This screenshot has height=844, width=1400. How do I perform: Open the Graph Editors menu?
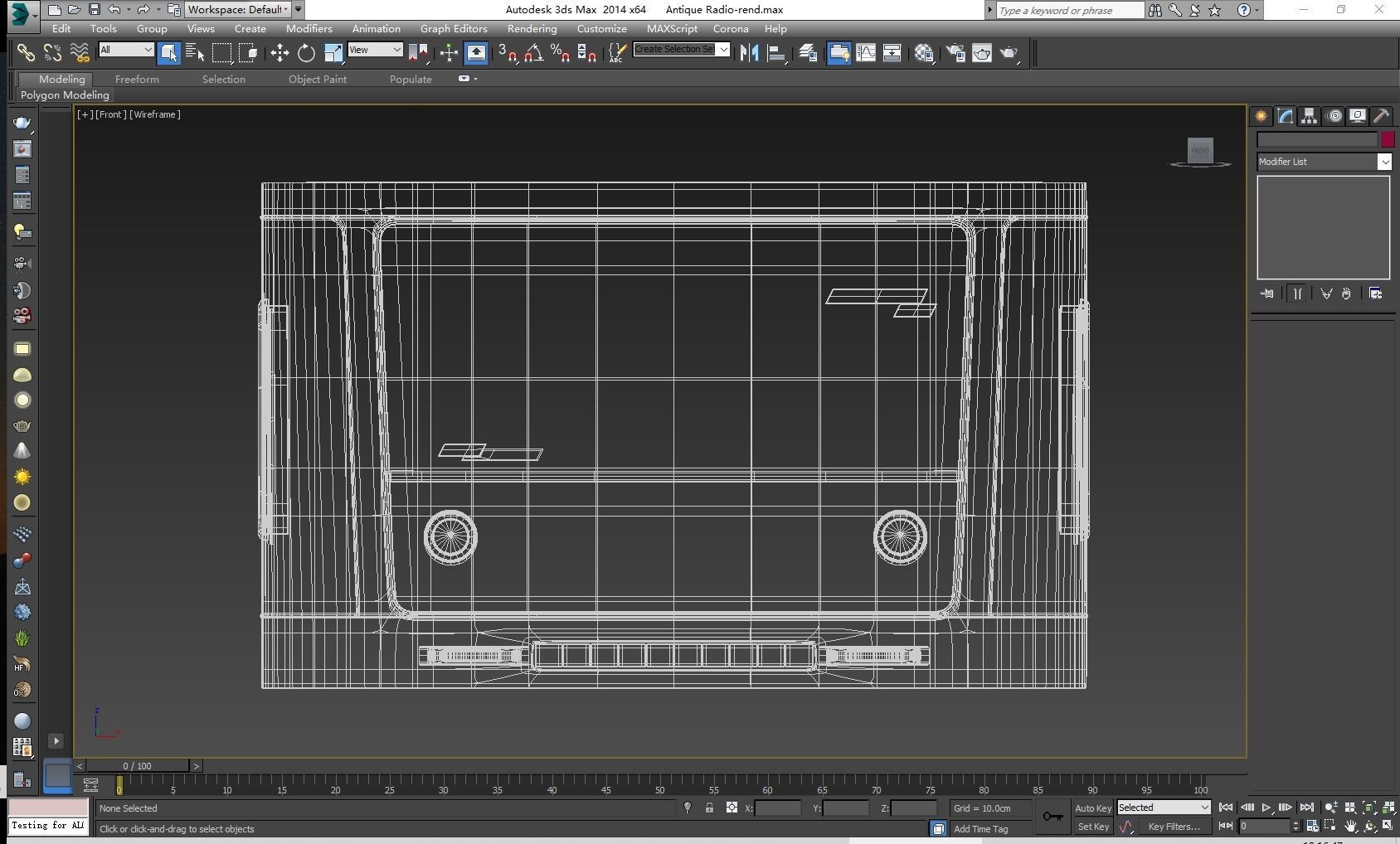(x=454, y=28)
